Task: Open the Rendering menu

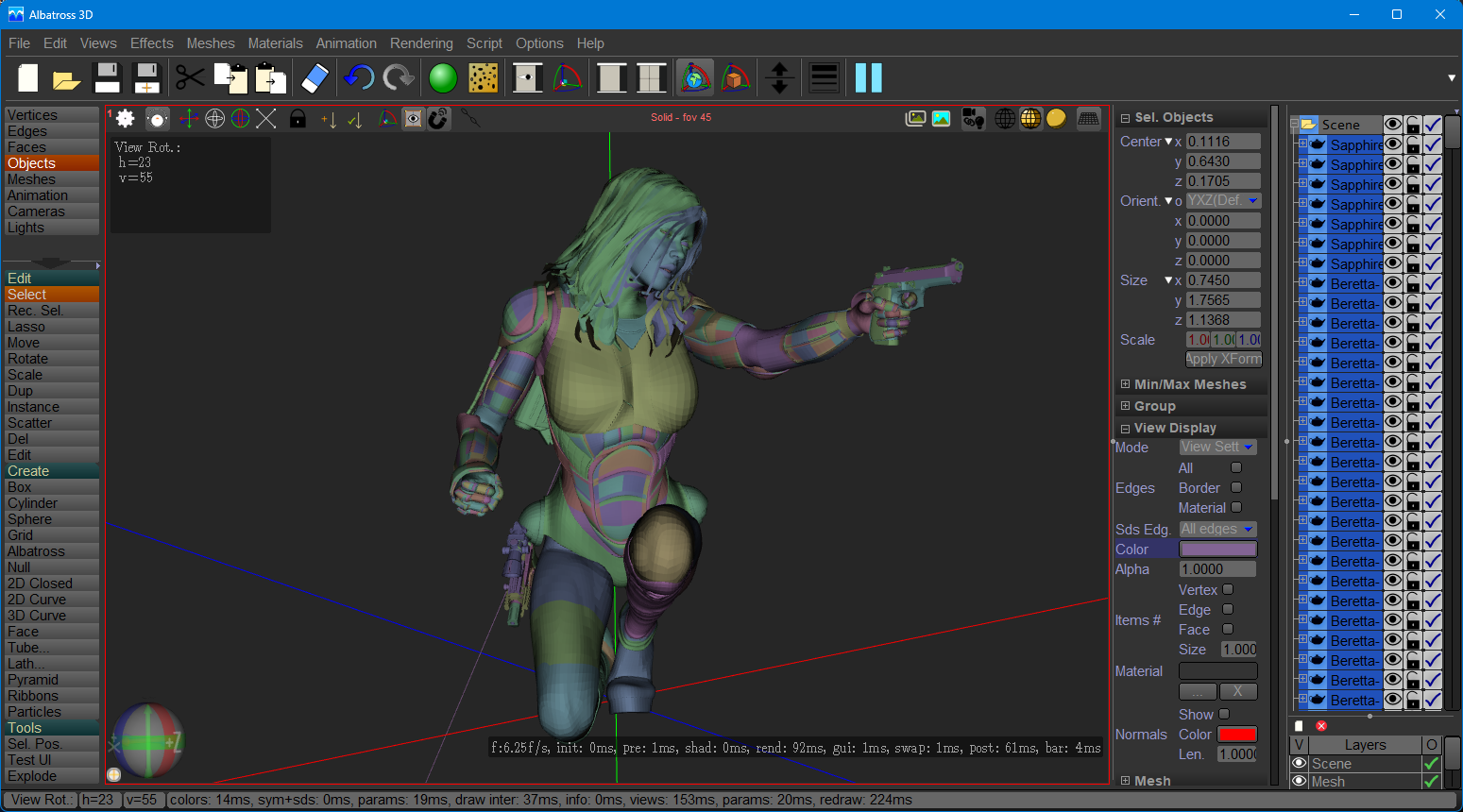Action: point(421,43)
